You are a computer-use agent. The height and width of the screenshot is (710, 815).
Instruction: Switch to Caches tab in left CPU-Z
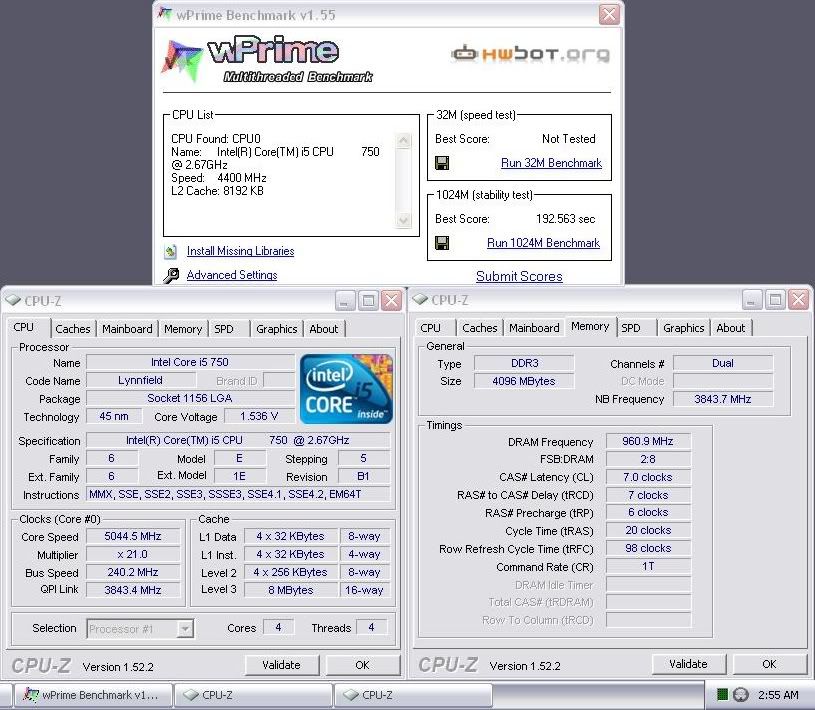point(73,329)
